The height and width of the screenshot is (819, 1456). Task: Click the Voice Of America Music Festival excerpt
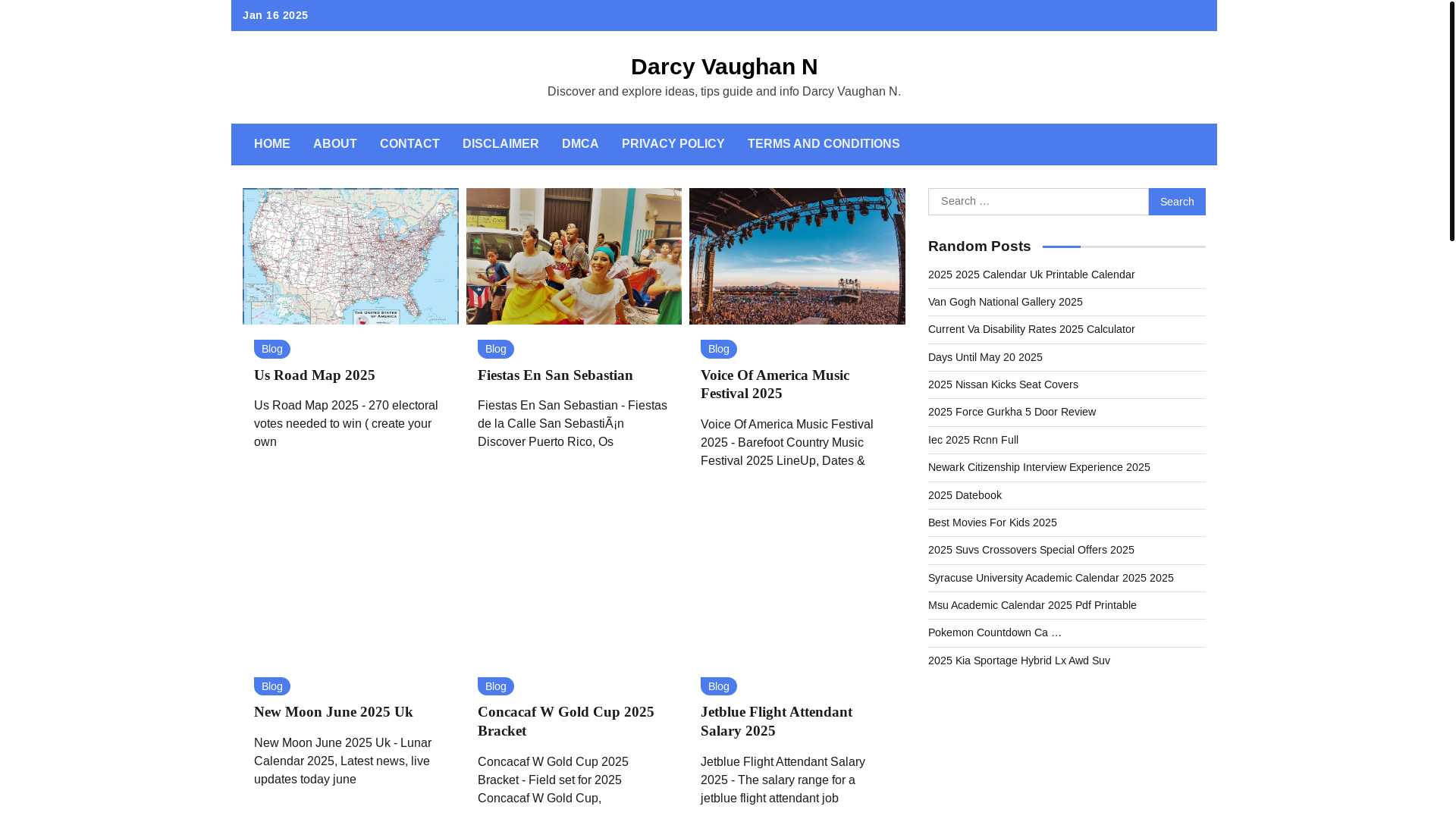[786, 443]
